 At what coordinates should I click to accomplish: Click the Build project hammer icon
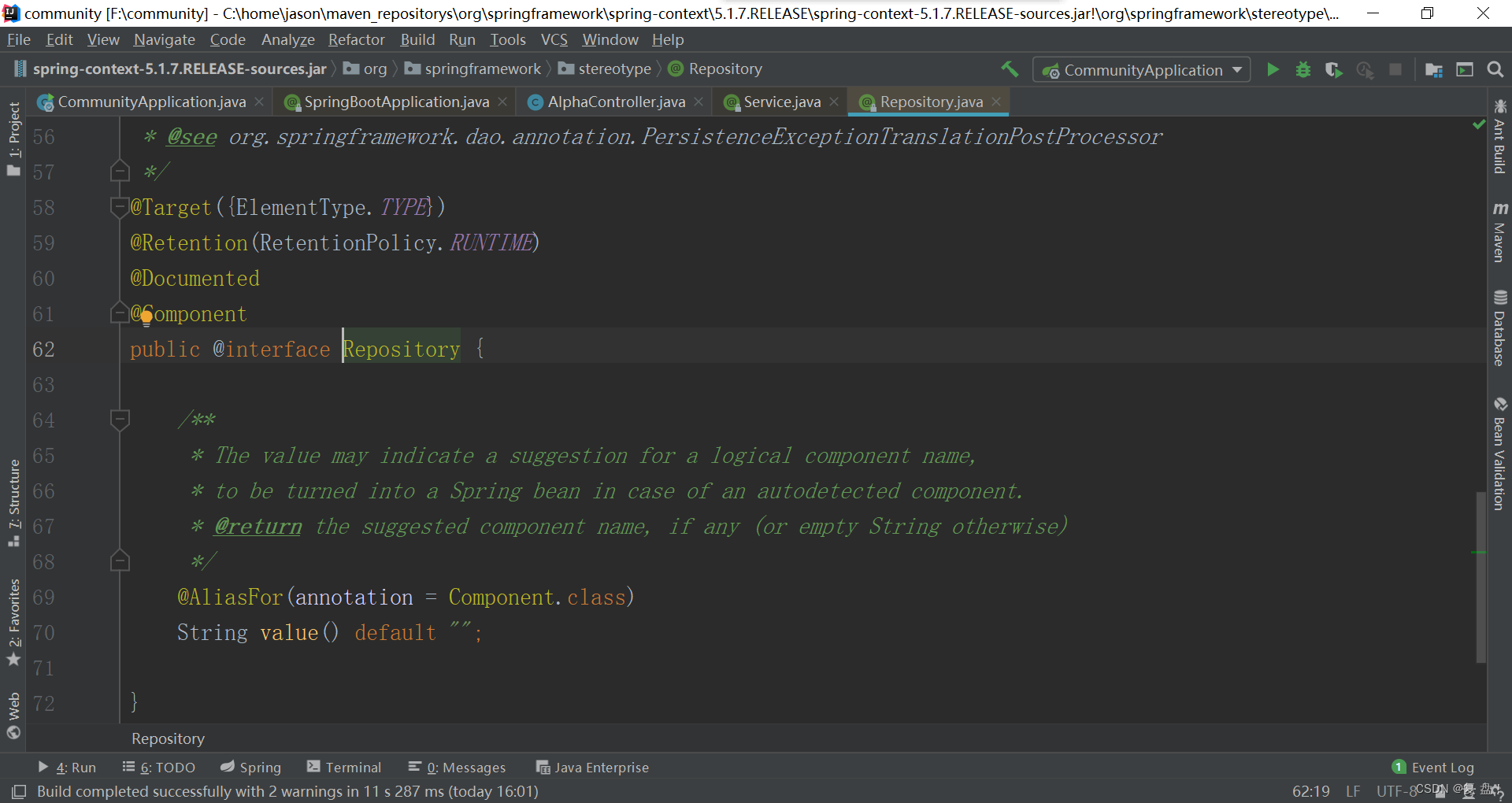[1010, 69]
